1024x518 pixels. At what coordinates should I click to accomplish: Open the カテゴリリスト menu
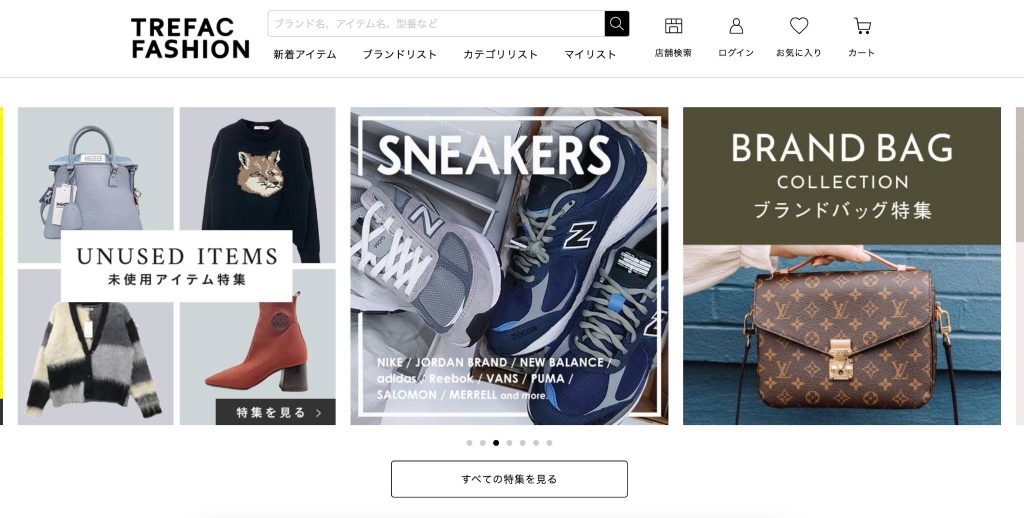pyautogui.click(x=500, y=55)
